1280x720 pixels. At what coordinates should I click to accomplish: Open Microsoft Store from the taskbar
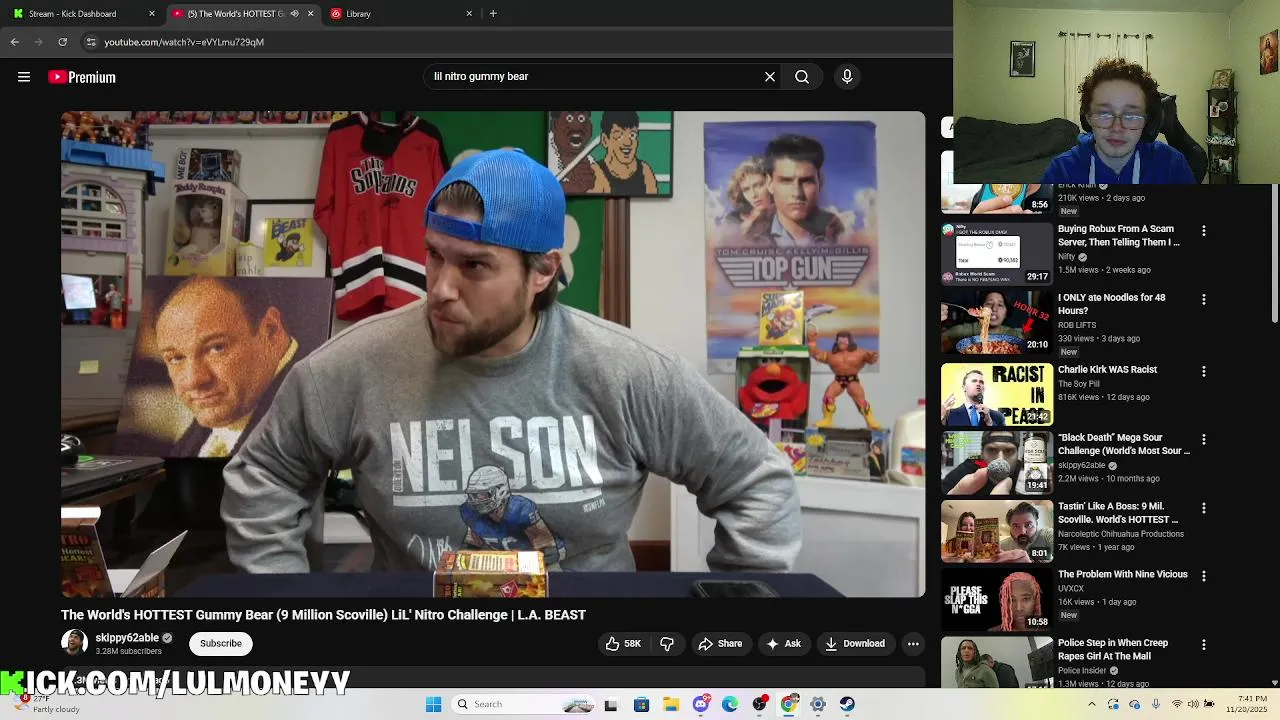coord(641,704)
